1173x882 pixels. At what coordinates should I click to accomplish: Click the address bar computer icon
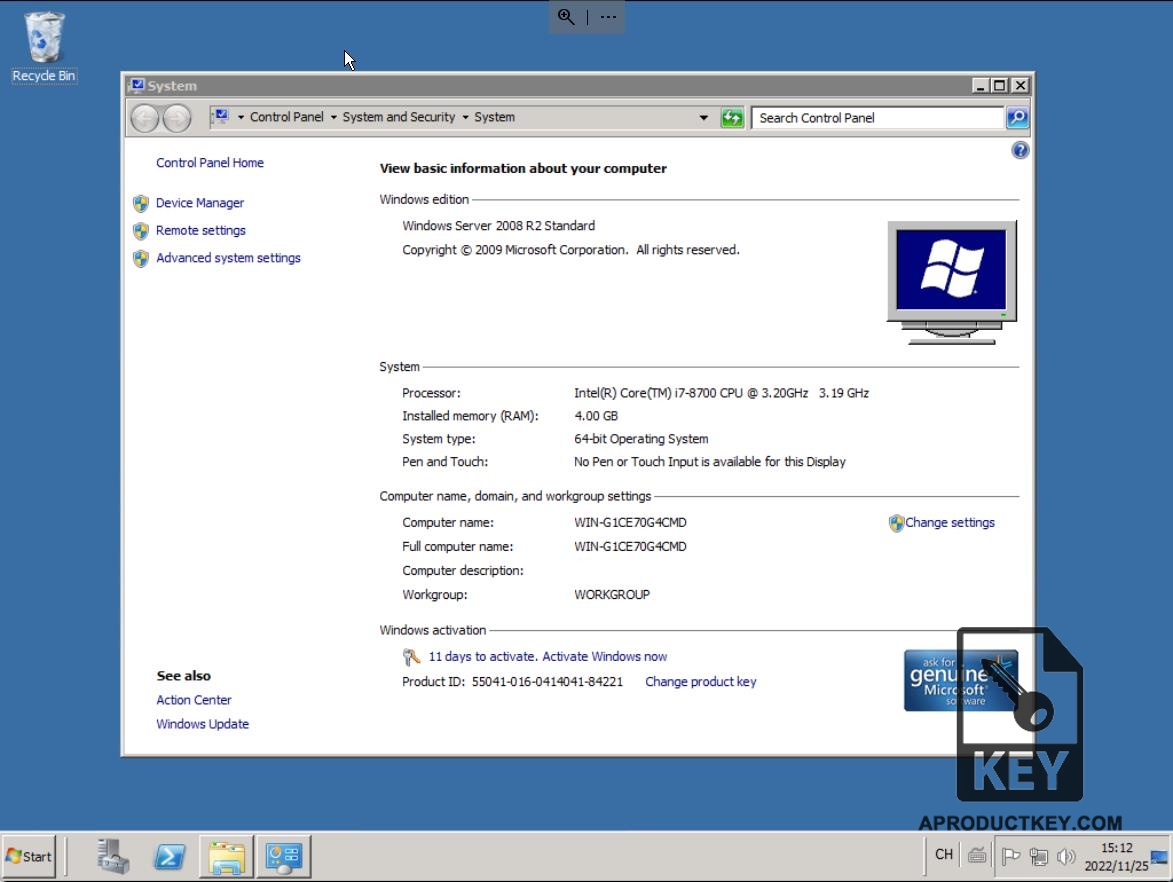tap(220, 117)
